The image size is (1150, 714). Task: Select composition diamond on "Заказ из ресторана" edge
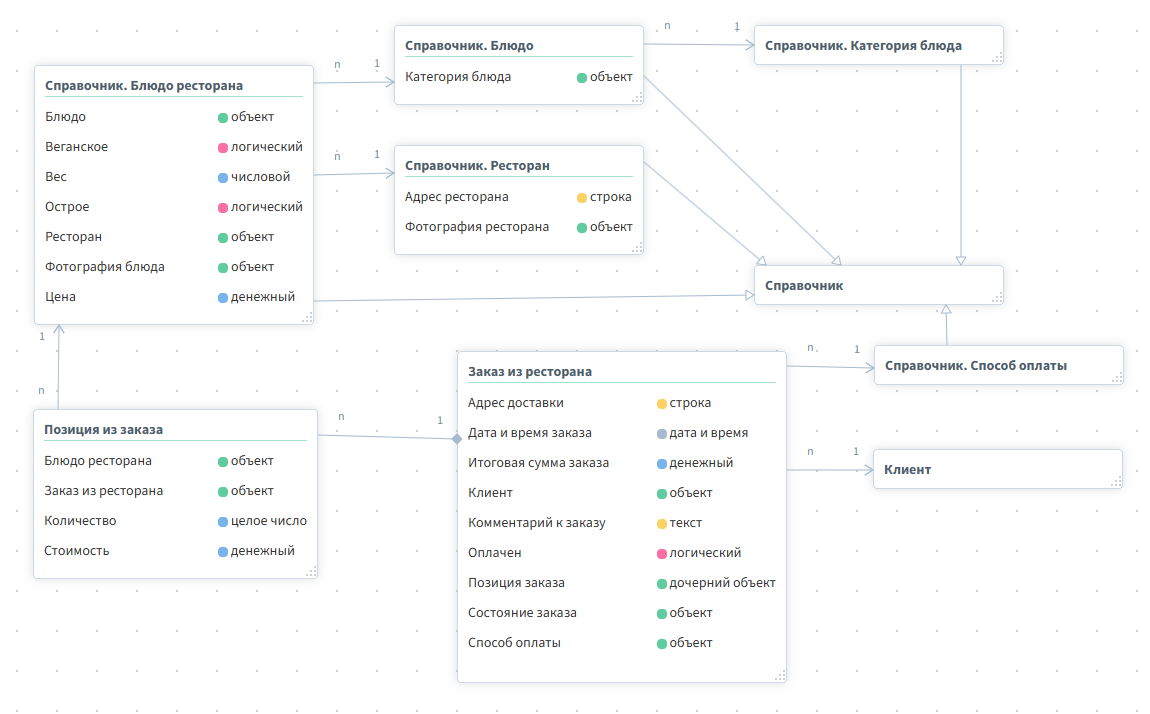(457, 438)
